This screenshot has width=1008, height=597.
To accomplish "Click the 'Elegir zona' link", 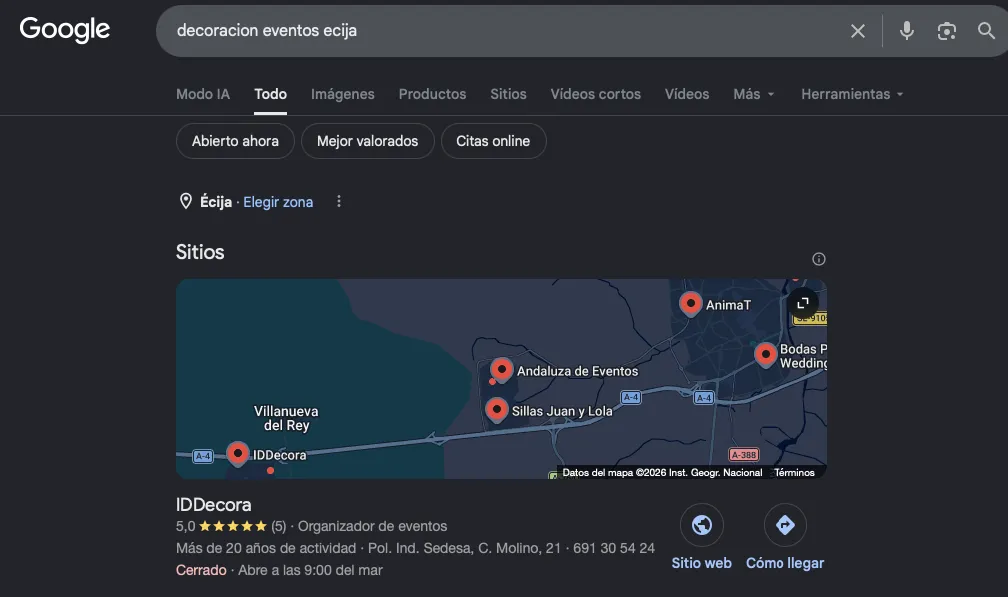I will [x=278, y=202].
